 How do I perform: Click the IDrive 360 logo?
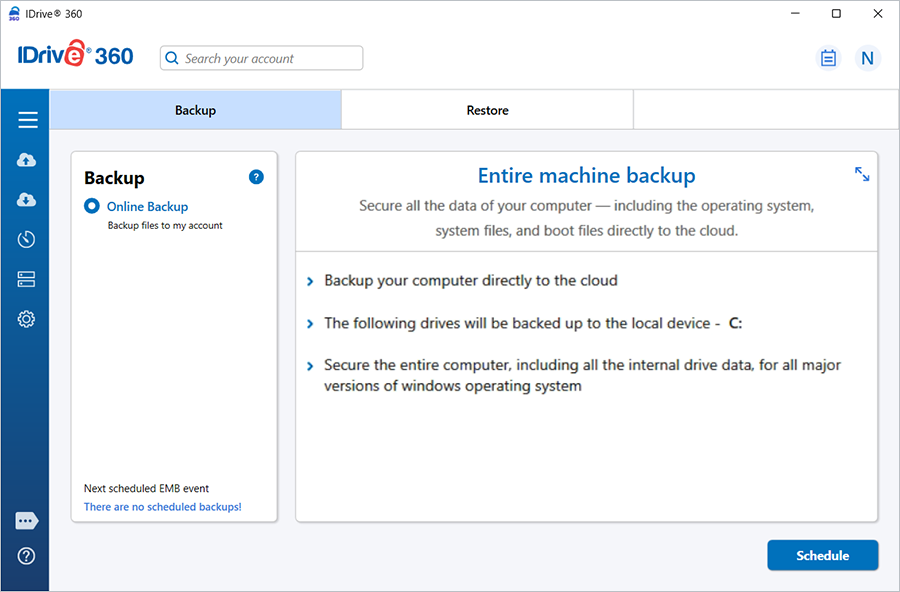coord(76,56)
